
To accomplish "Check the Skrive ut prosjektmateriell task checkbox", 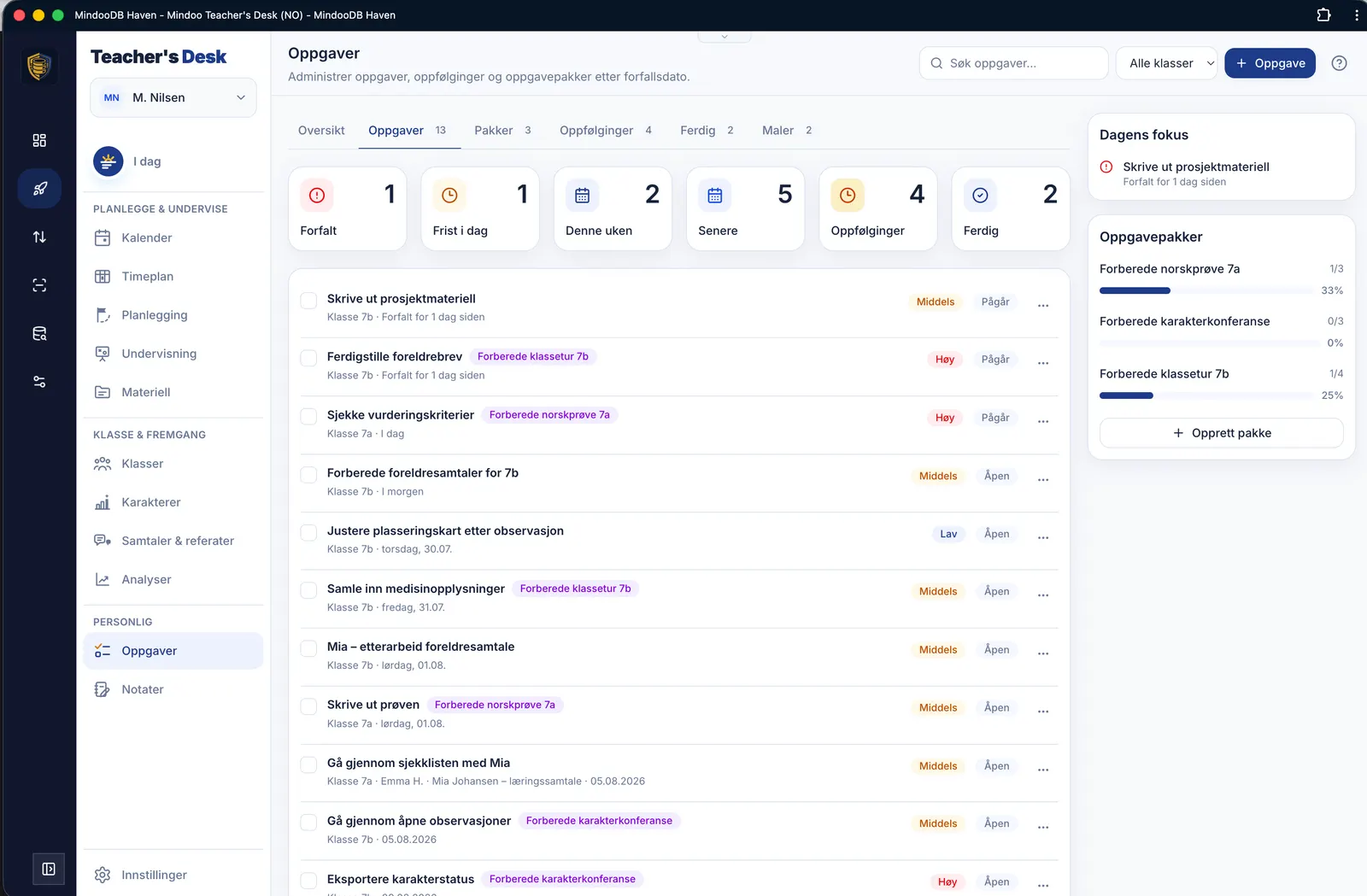I will (308, 300).
